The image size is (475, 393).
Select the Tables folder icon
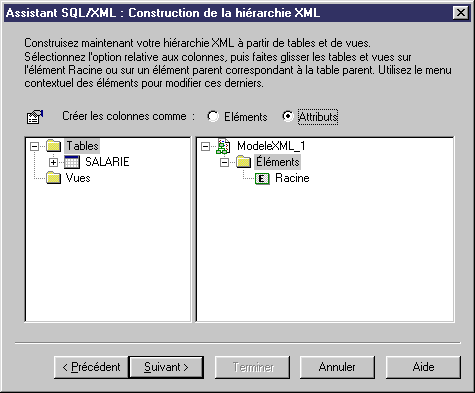(54, 146)
